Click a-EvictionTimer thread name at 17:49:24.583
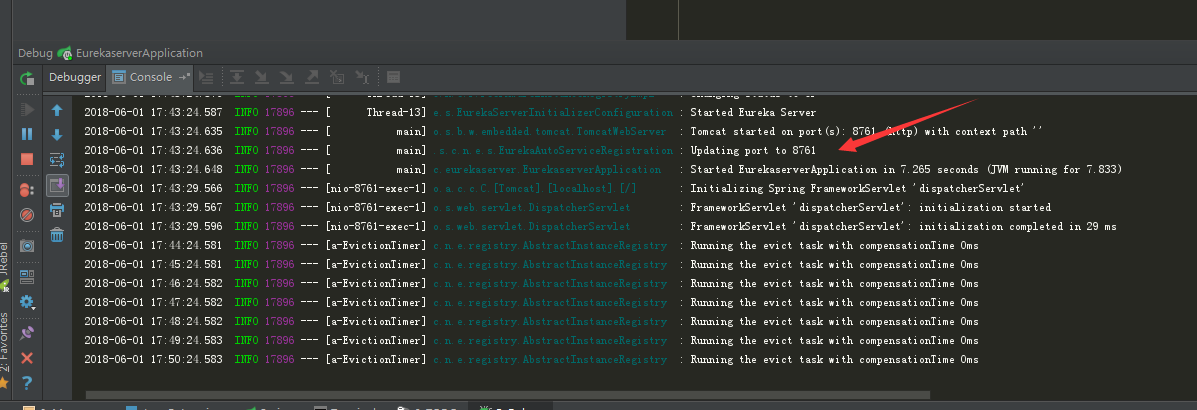 coord(376,341)
